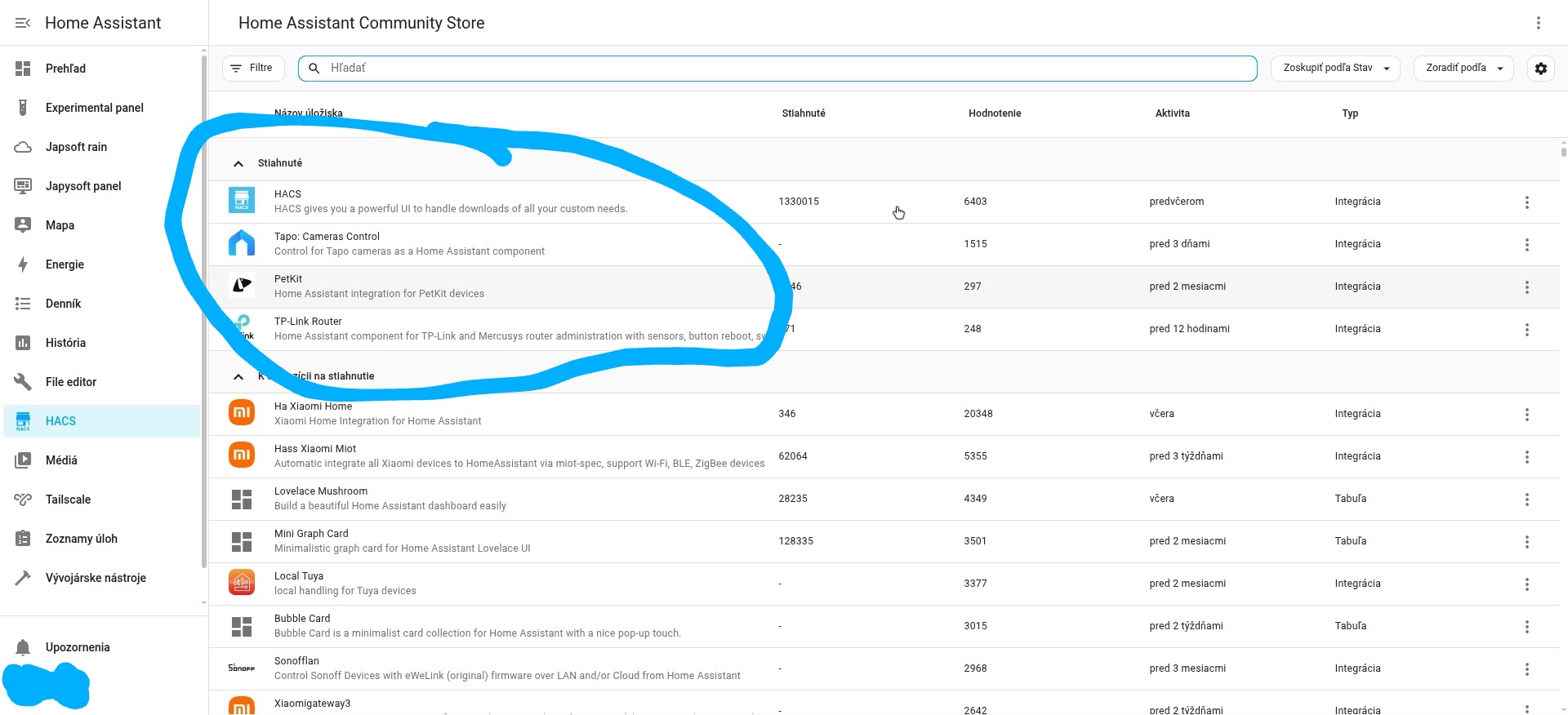Open the HACS row options menu
1568x715 pixels.
point(1526,202)
